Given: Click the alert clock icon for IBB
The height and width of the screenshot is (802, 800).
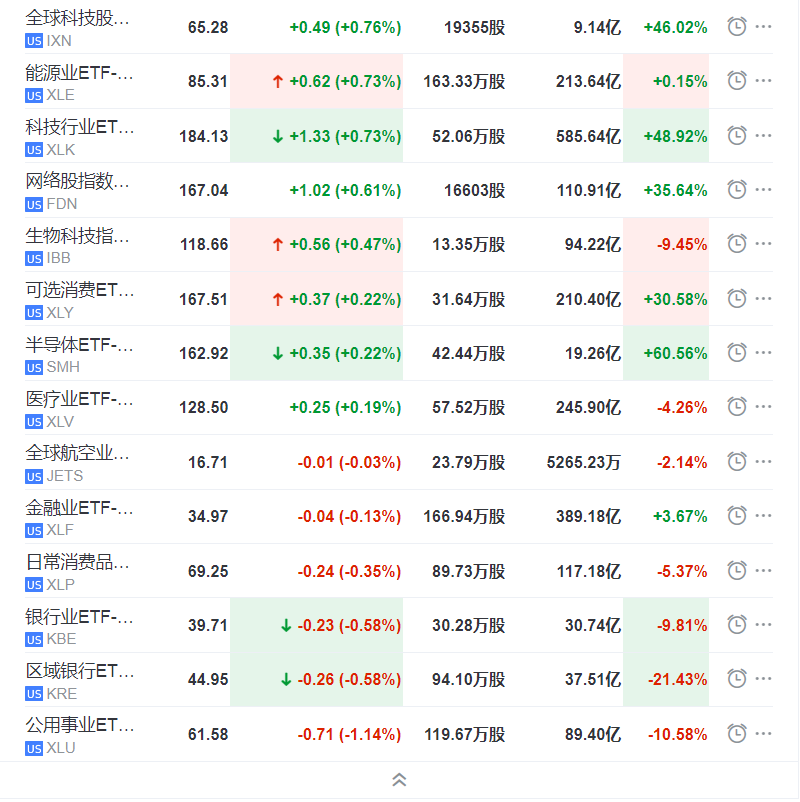Looking at the screenshot, I should point(736,242).
